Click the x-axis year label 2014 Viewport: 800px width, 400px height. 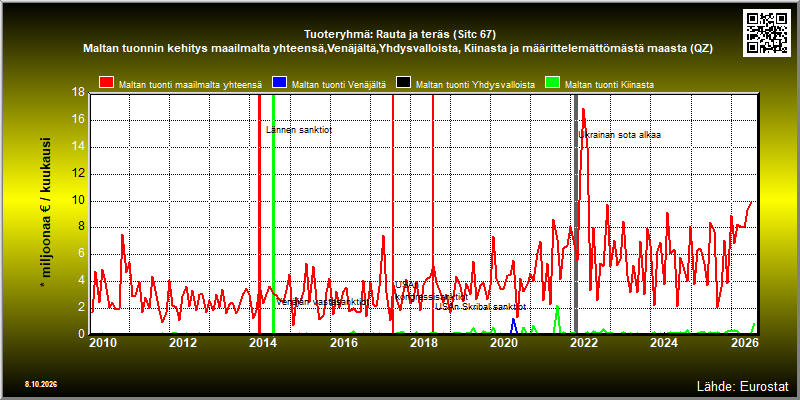coord(263,343)
